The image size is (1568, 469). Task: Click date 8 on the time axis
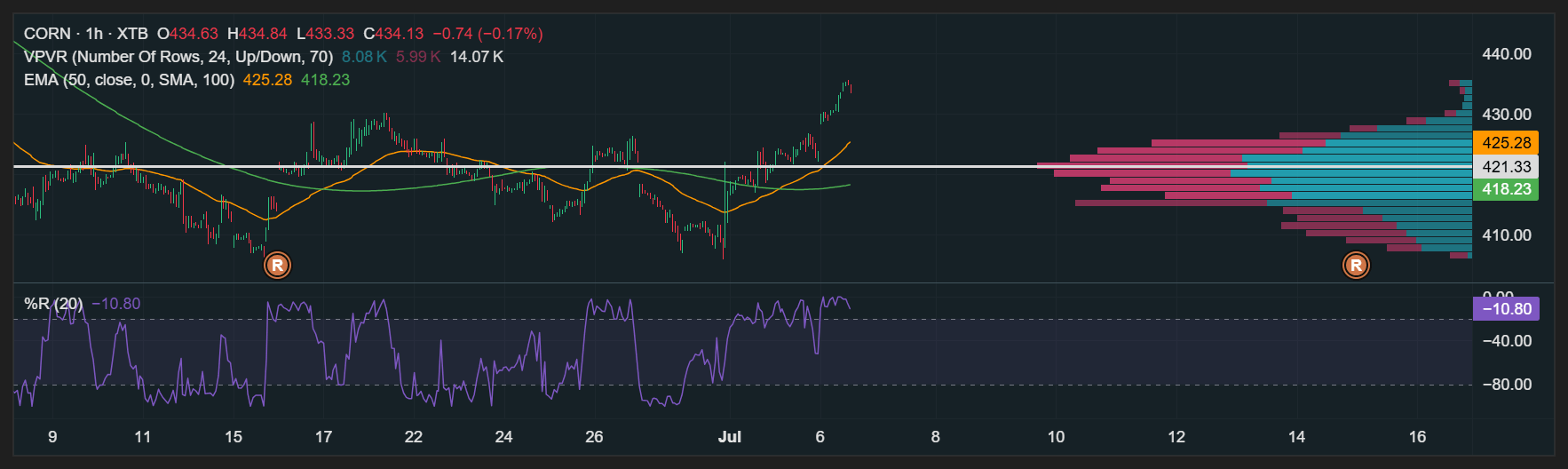point(935,437)
